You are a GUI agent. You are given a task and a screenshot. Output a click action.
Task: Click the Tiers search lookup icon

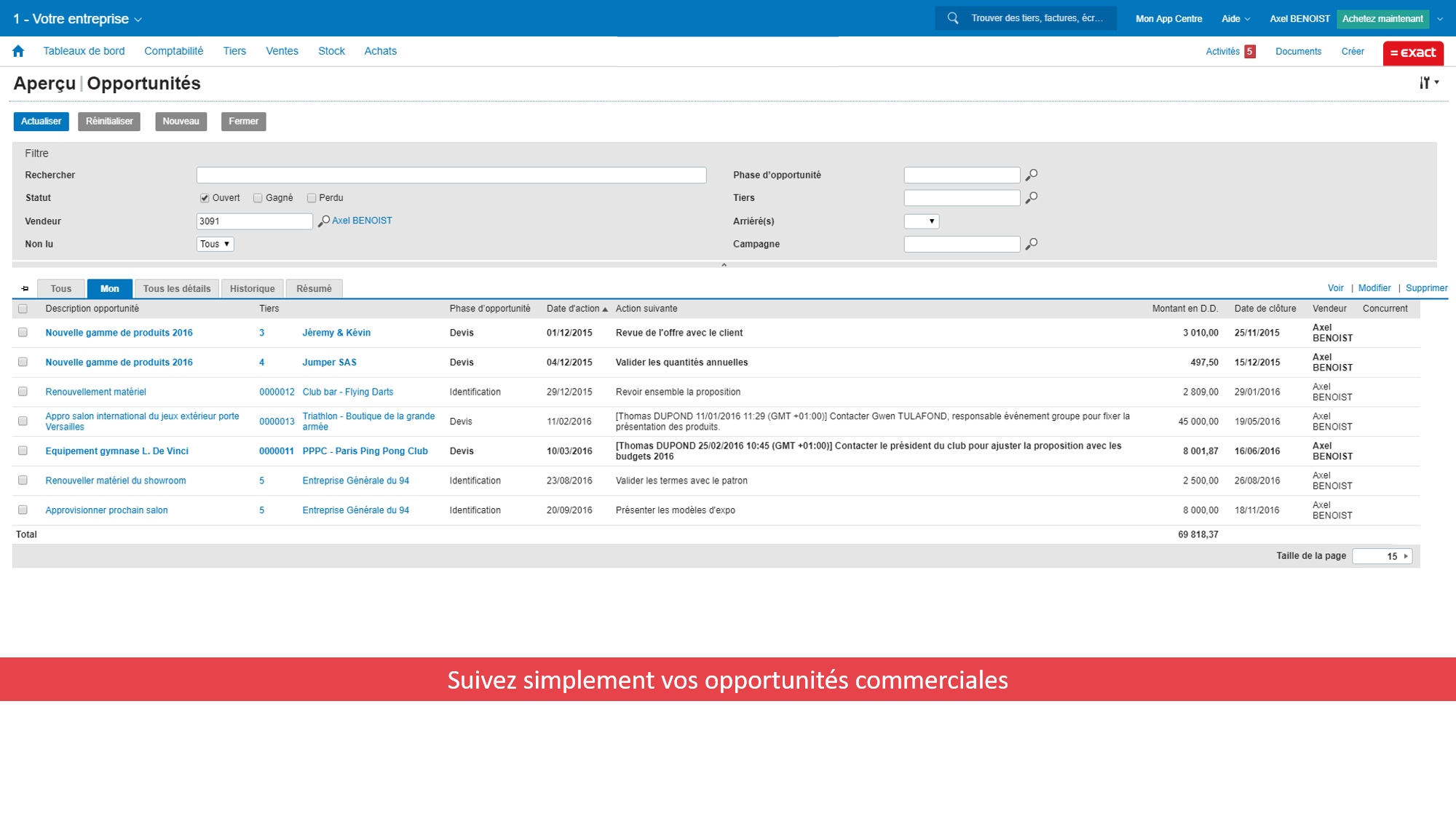1032,198
